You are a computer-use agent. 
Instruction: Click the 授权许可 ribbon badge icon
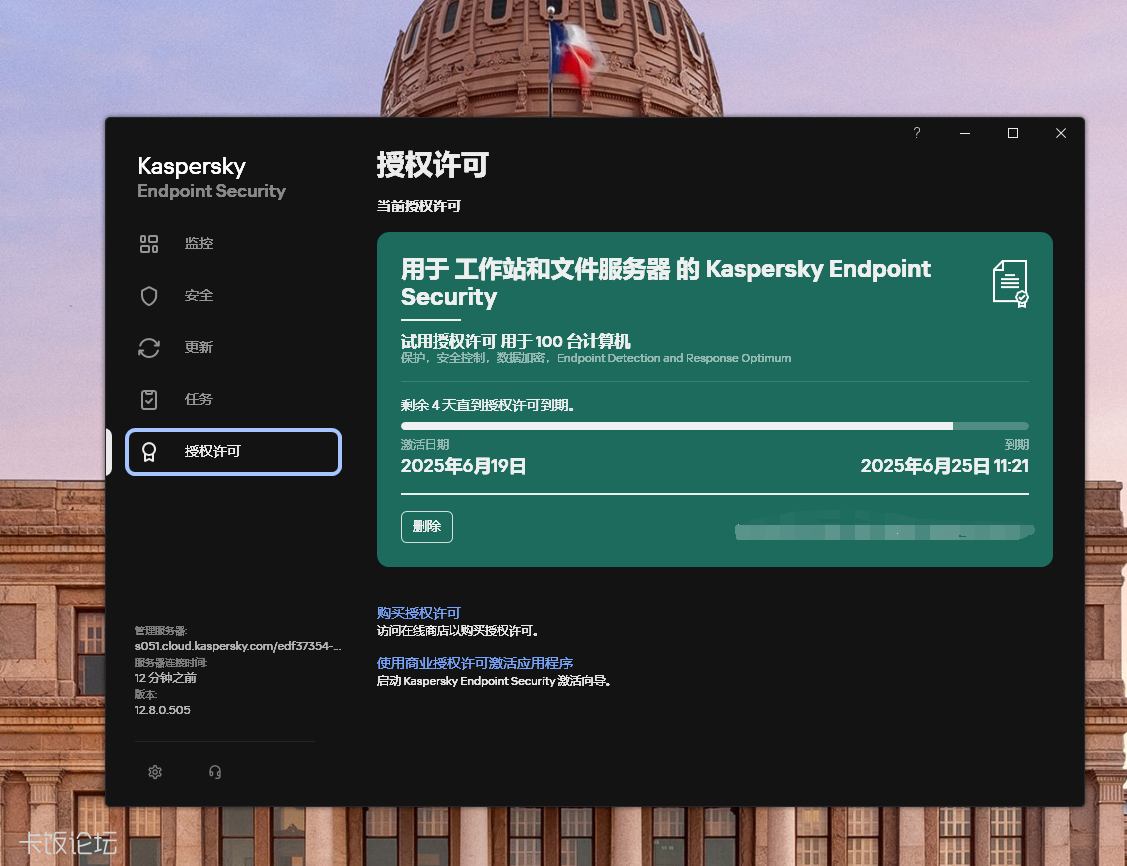(x=149, y=452)
